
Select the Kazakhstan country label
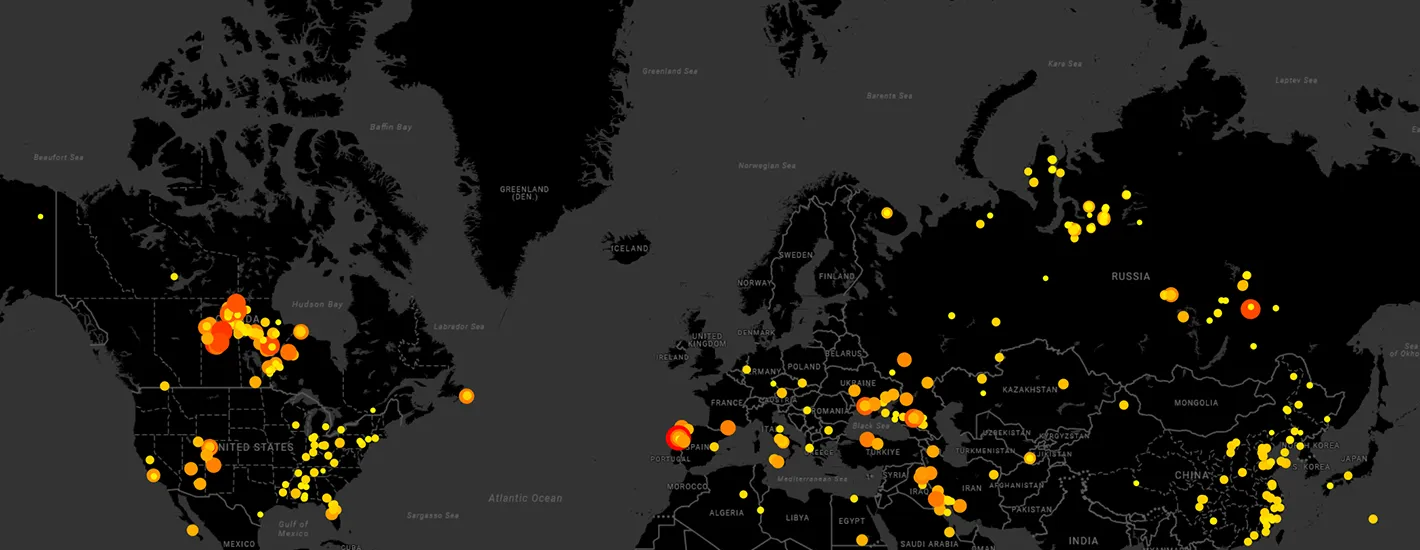(1029, 388)
